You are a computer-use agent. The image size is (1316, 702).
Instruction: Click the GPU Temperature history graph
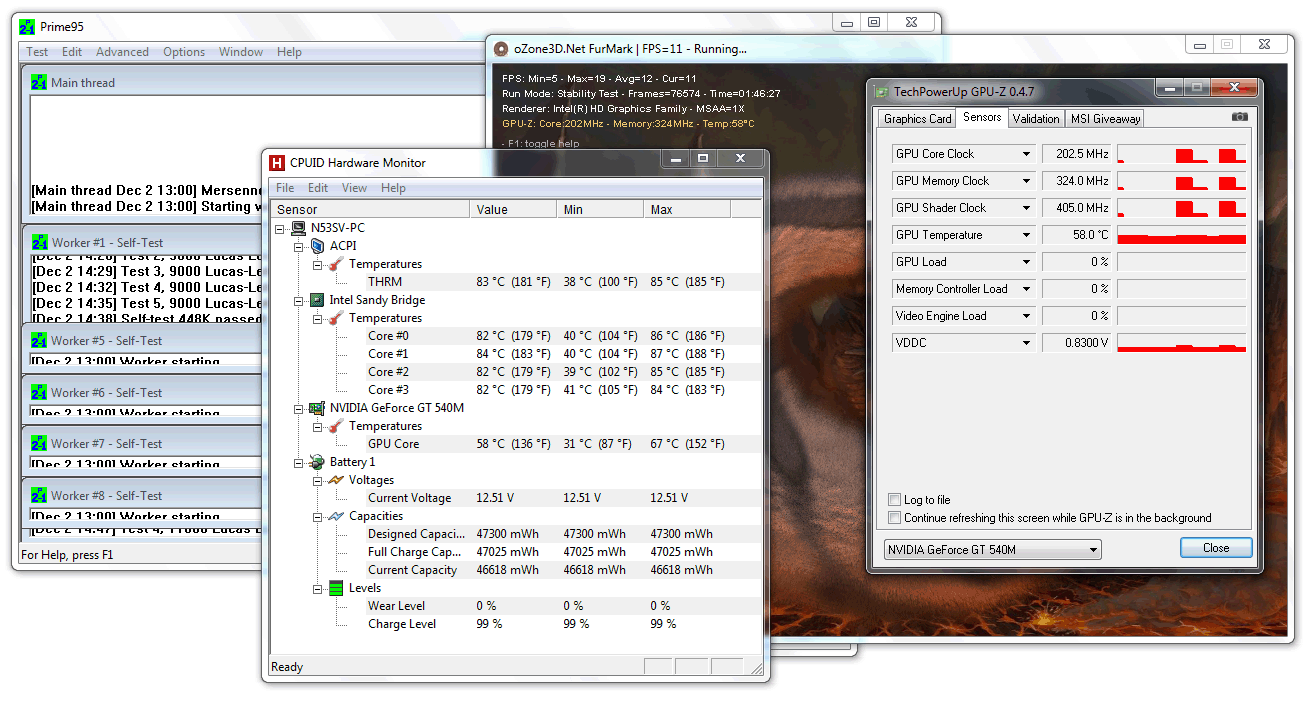click(1182, 235)
